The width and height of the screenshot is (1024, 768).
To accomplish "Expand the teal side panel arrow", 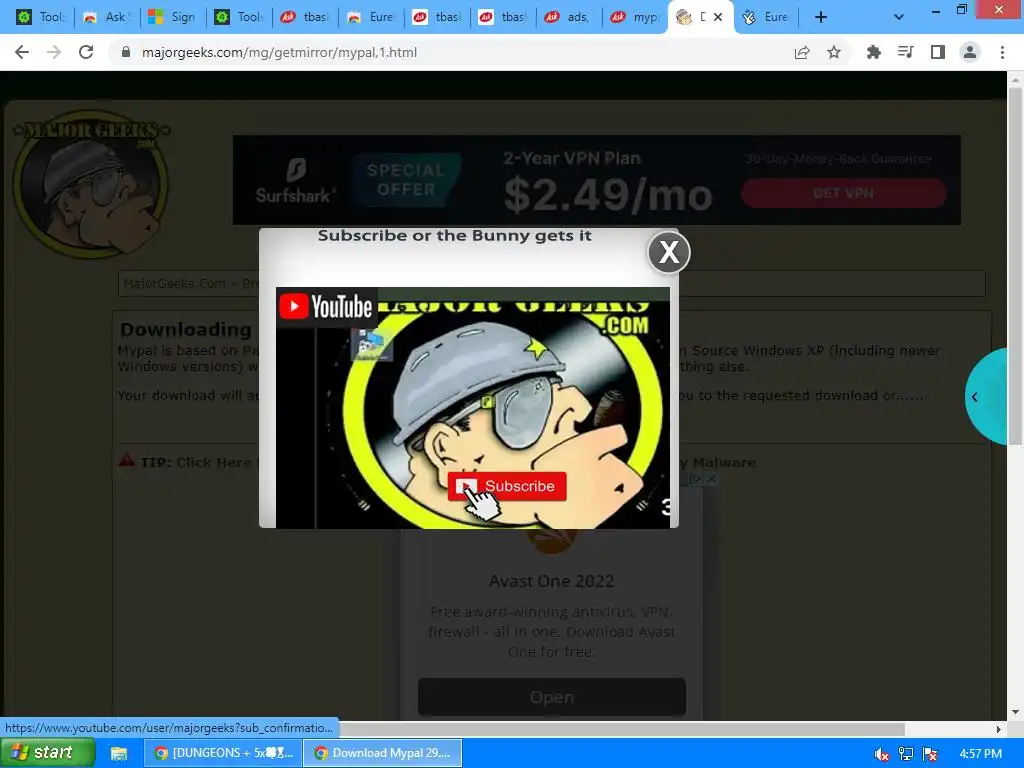I will tap(985, 396).
